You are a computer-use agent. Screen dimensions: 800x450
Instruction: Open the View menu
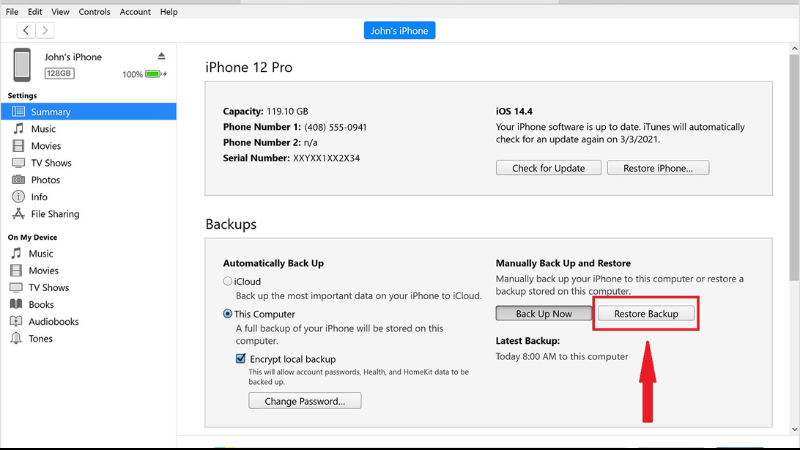[x=60, y=12]
